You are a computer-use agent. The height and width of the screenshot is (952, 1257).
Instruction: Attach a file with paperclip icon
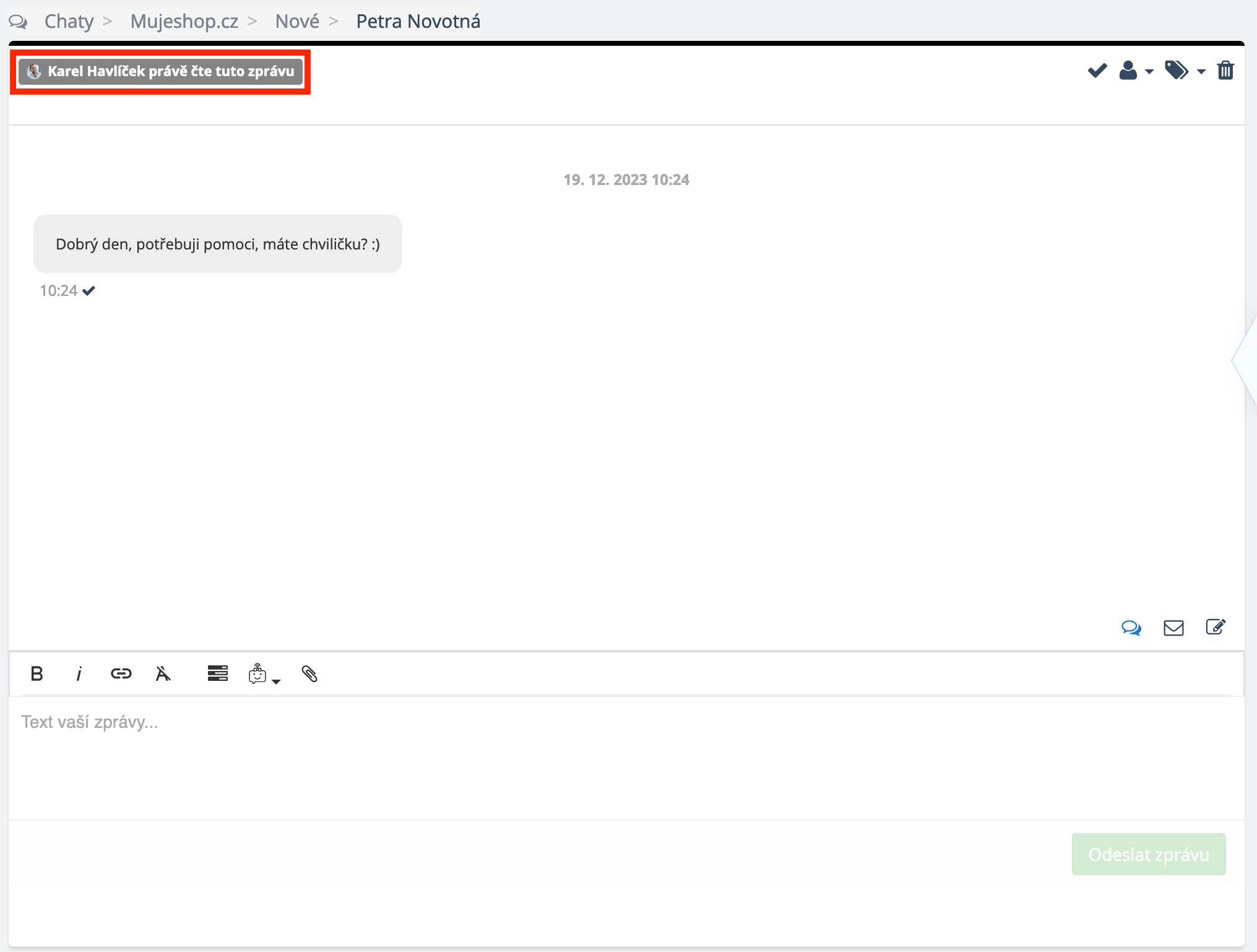[309, 673]
